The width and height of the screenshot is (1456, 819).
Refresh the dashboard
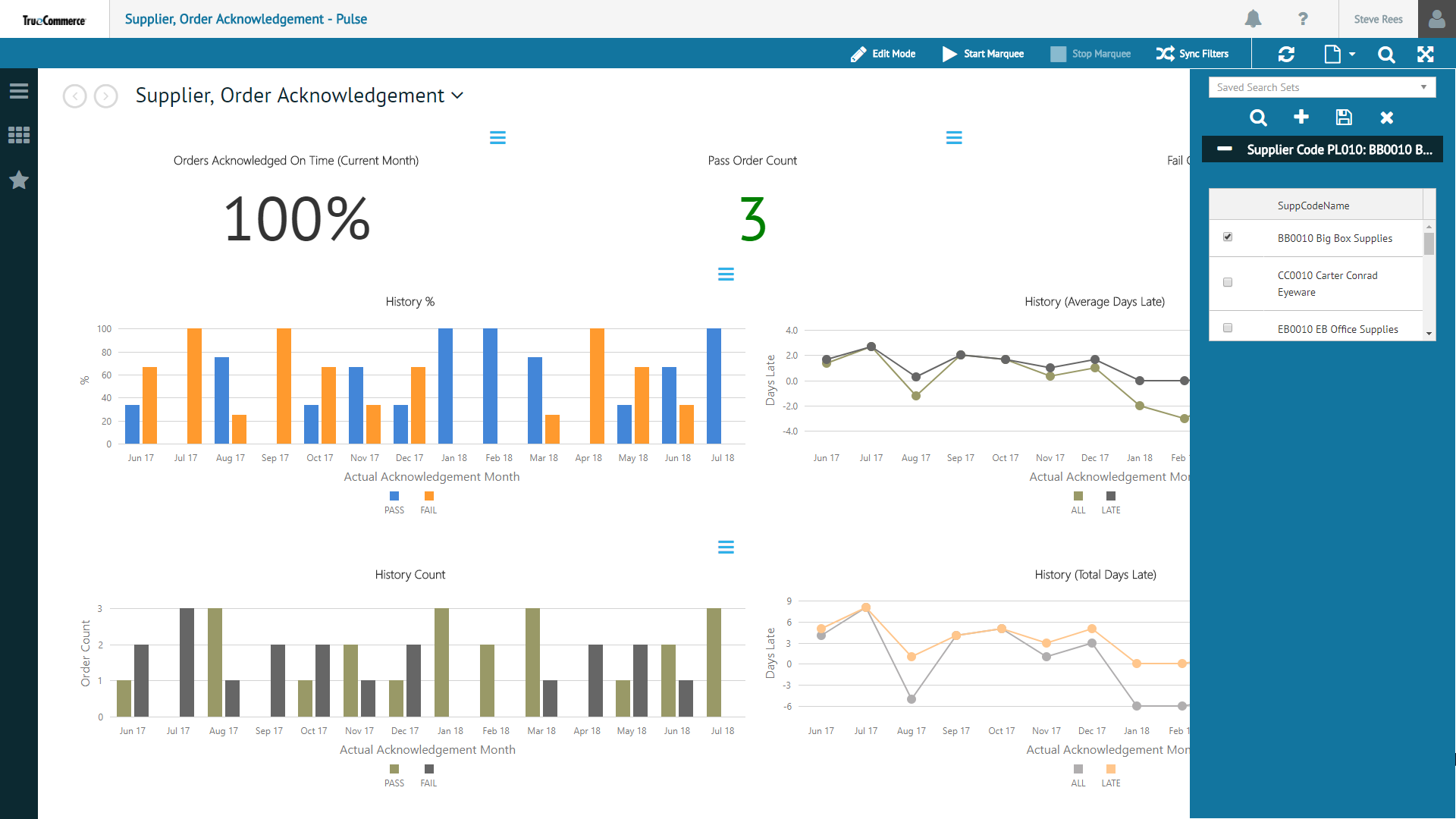tap(1286, 54)
